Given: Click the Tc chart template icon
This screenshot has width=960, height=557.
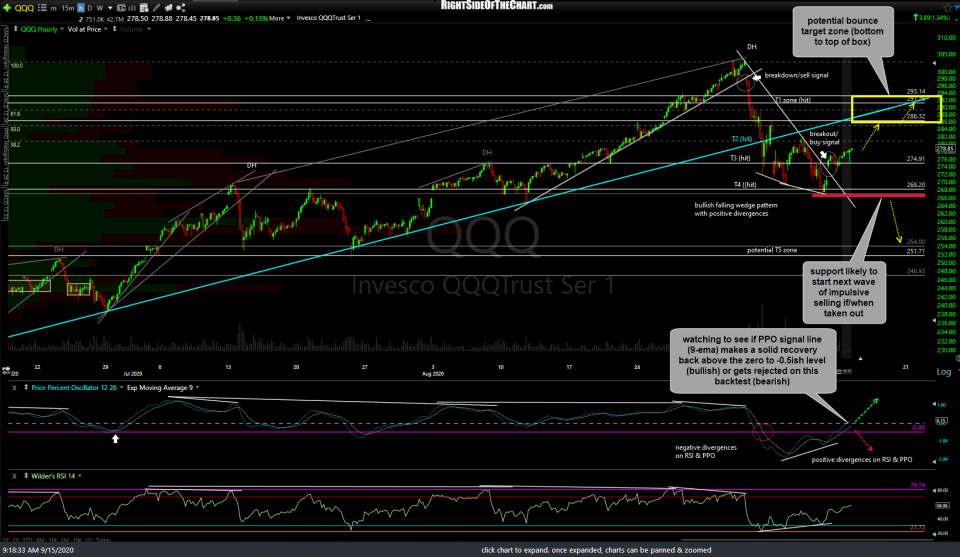Looking at the screenshot, I should tap(121, 8).
